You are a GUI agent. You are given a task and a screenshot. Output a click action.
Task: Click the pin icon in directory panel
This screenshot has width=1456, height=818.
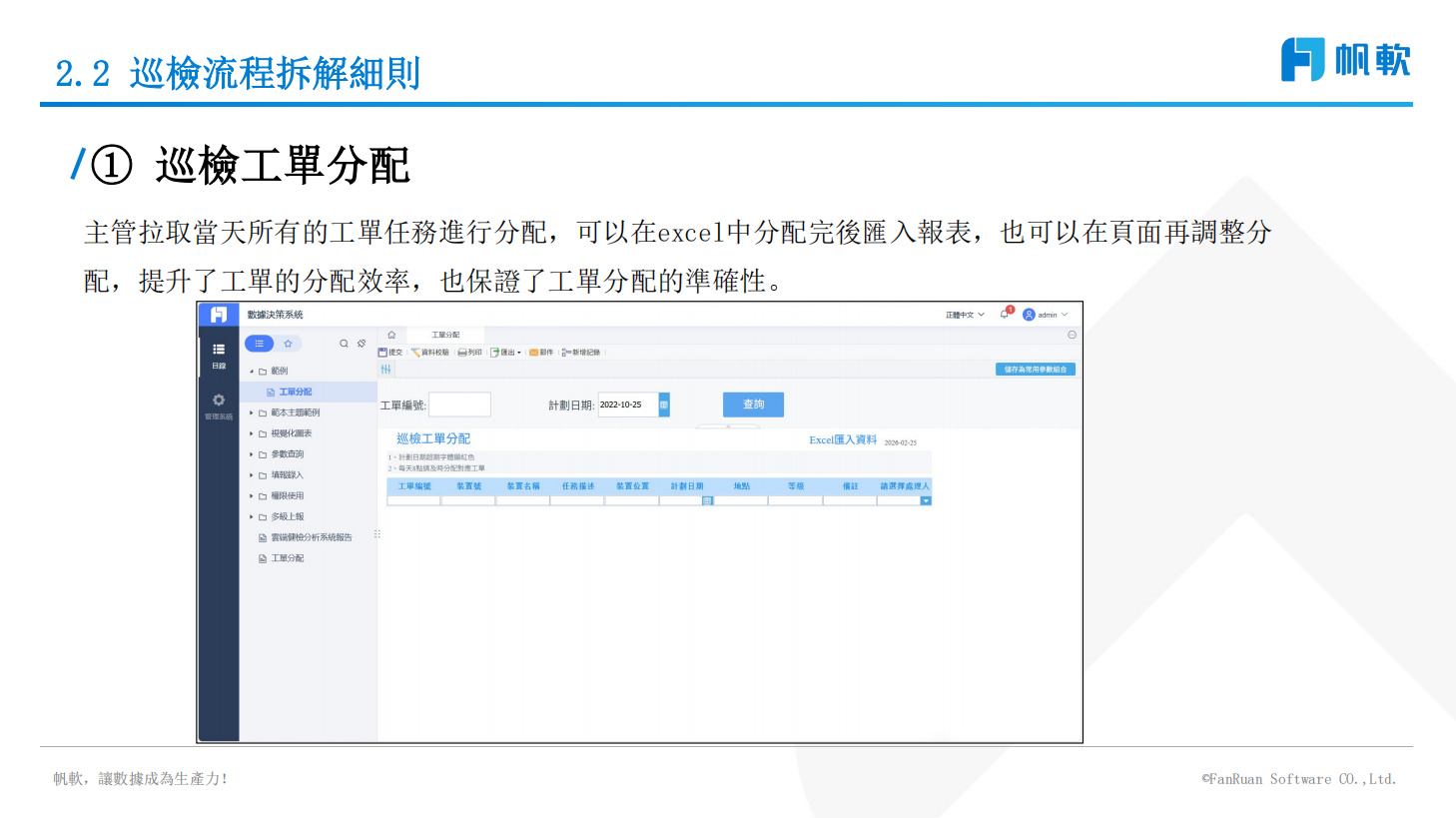pos(362,344)
